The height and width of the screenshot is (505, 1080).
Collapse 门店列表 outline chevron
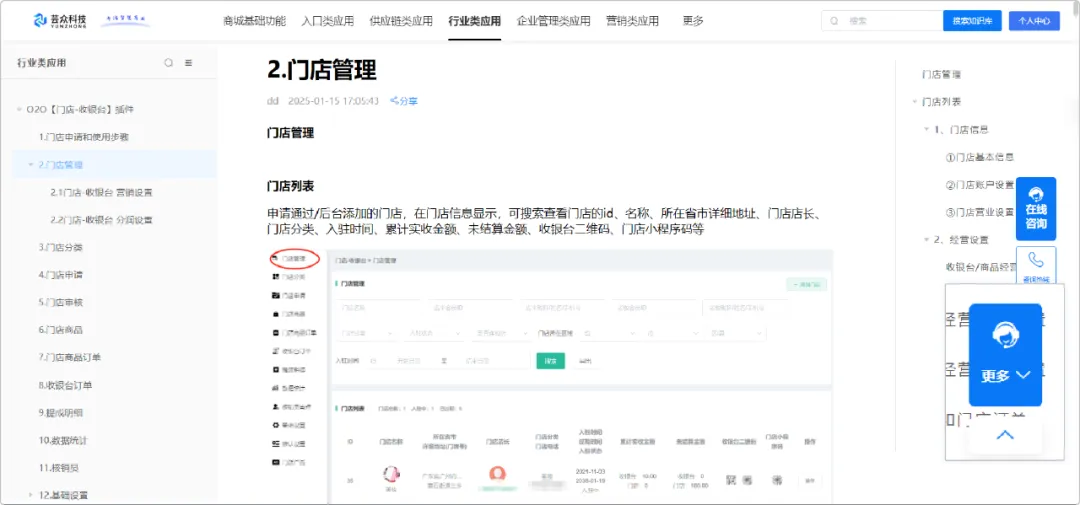click(x=914, y=102)
